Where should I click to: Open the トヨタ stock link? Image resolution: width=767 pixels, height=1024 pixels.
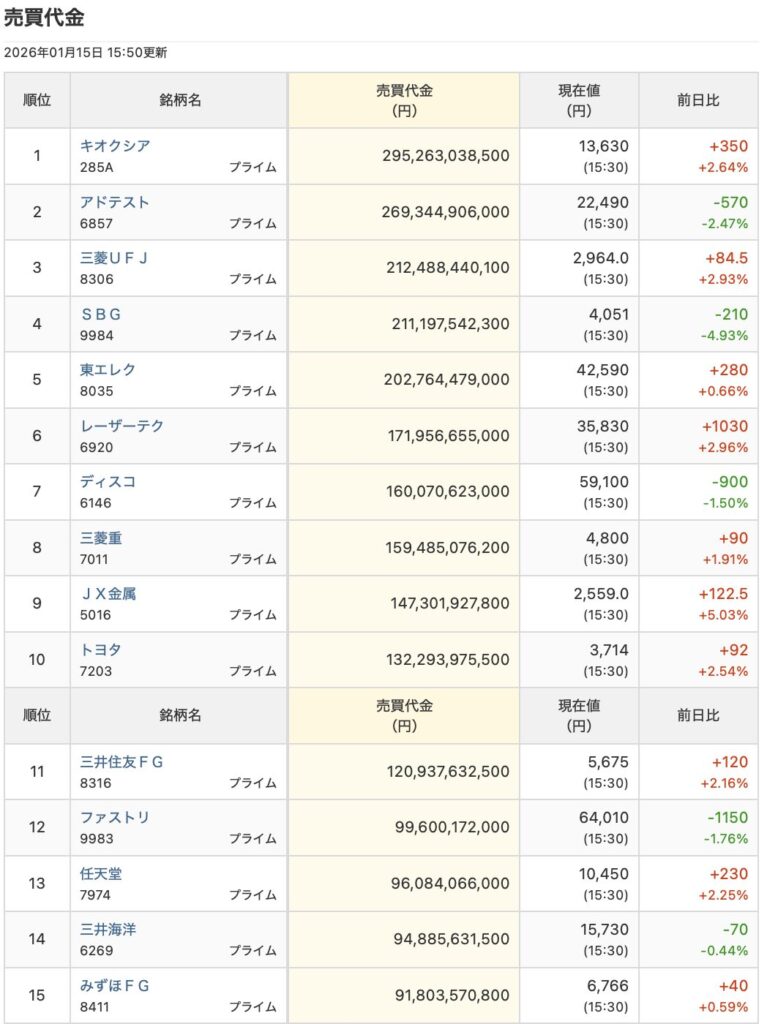(101, 650)
